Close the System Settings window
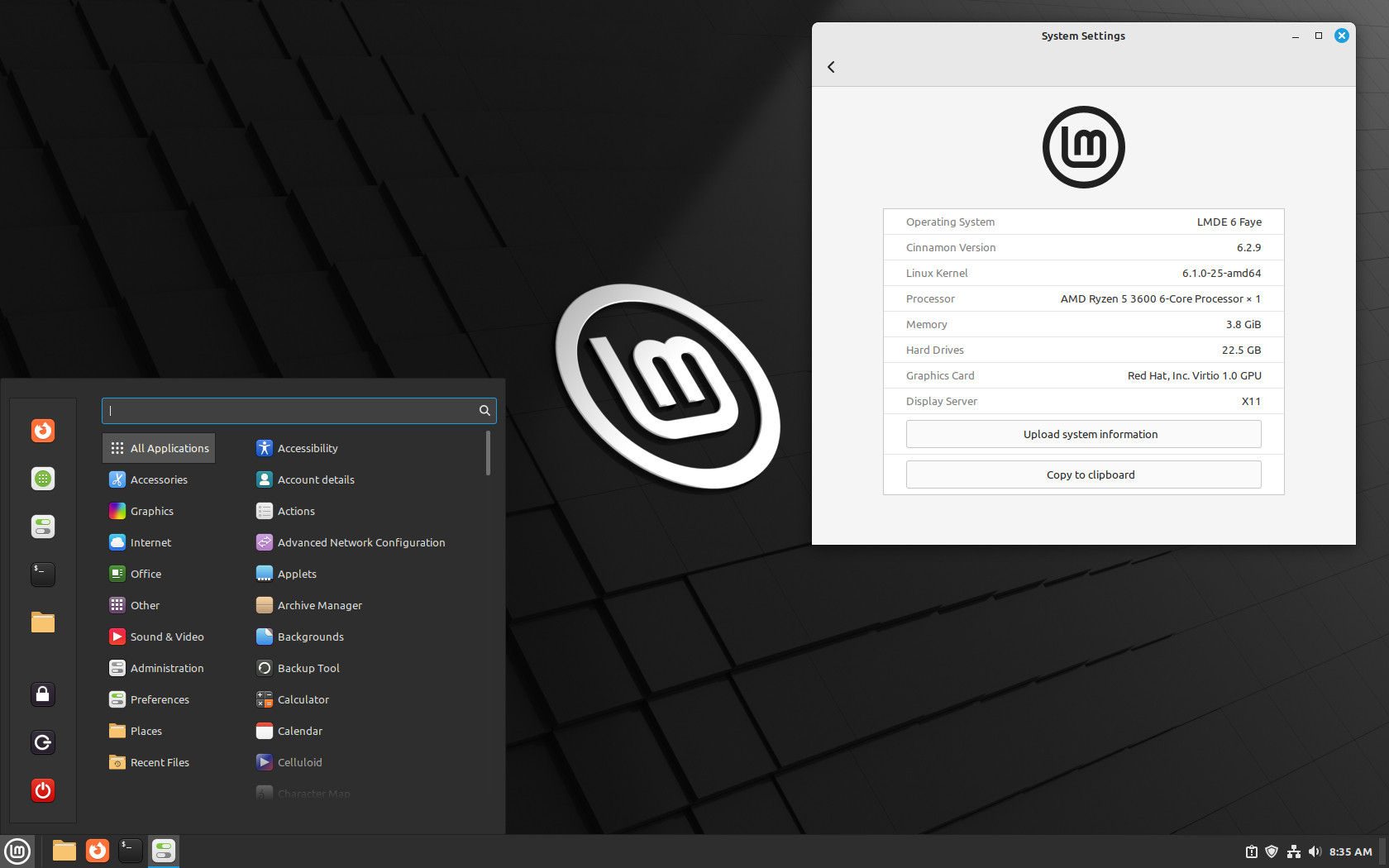1389x868 pixels. tap(1342, 36)
